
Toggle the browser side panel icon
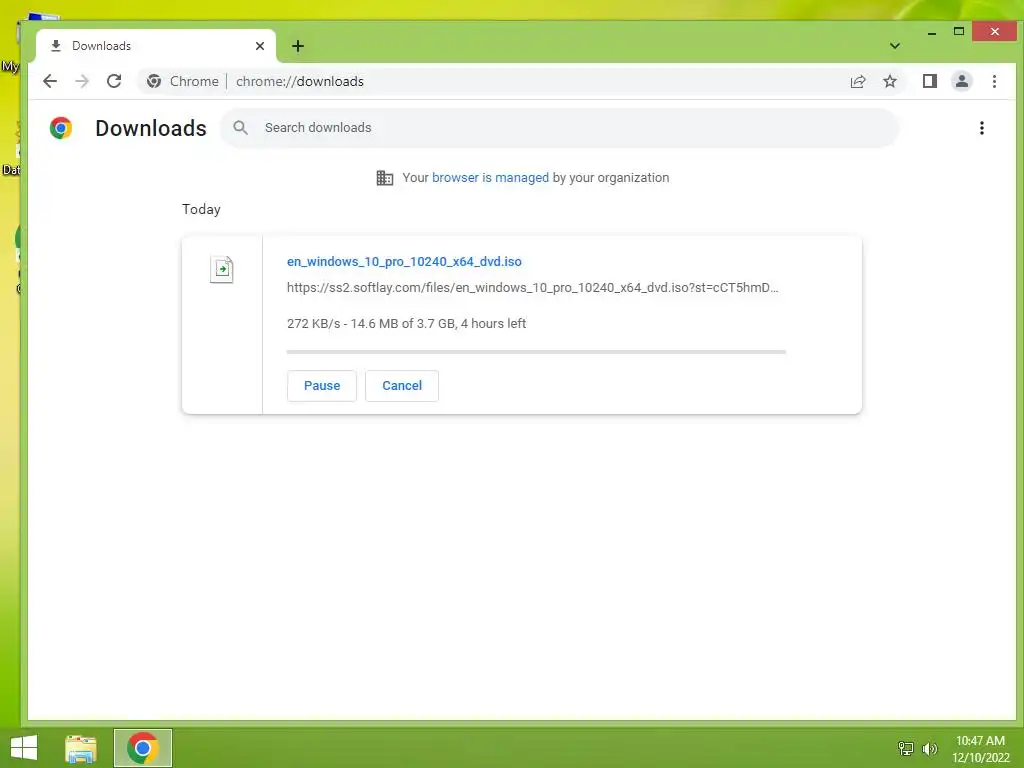tap(929, 81)
